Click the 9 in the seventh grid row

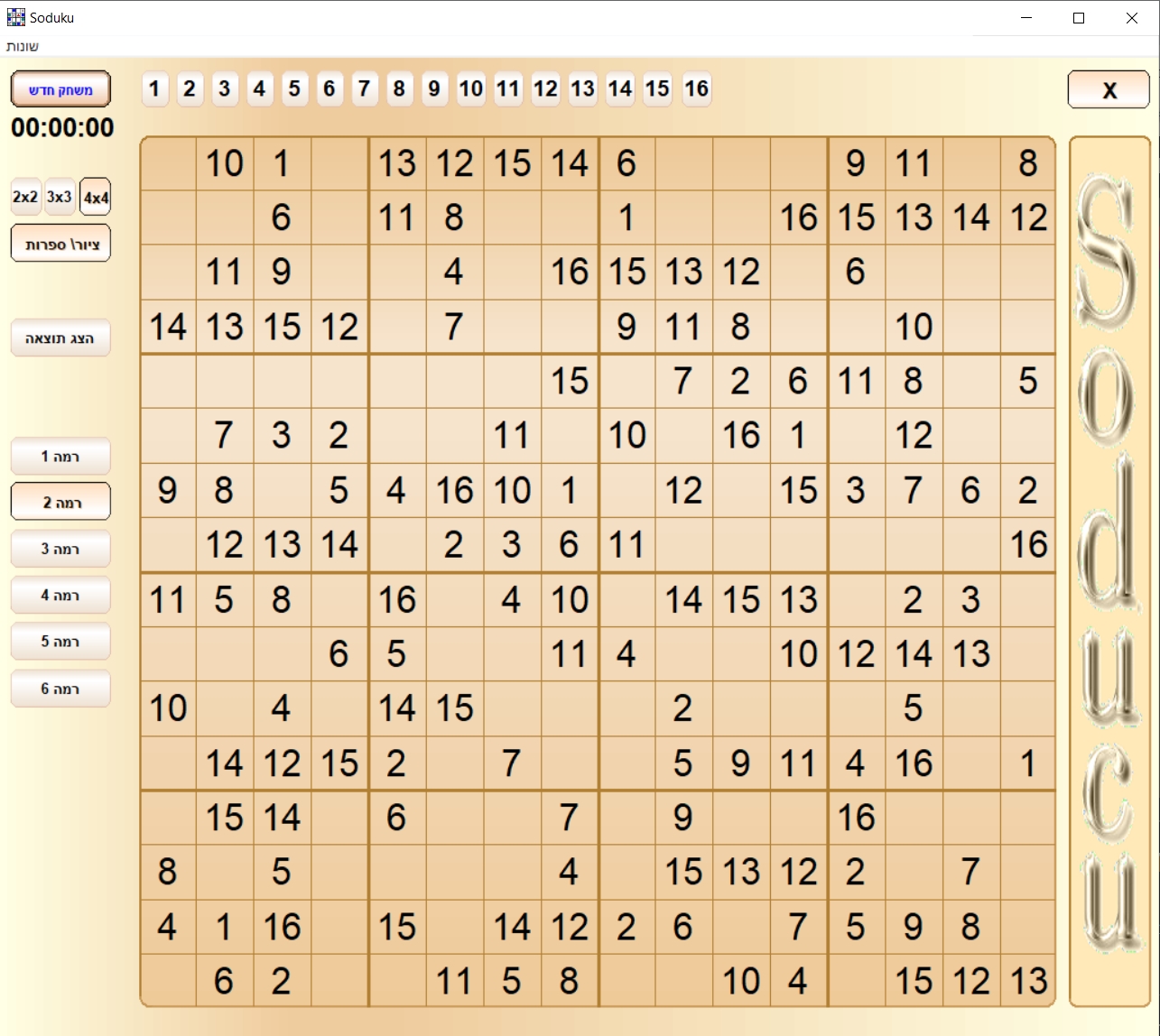pyautogui.click(x=168, y=490)
